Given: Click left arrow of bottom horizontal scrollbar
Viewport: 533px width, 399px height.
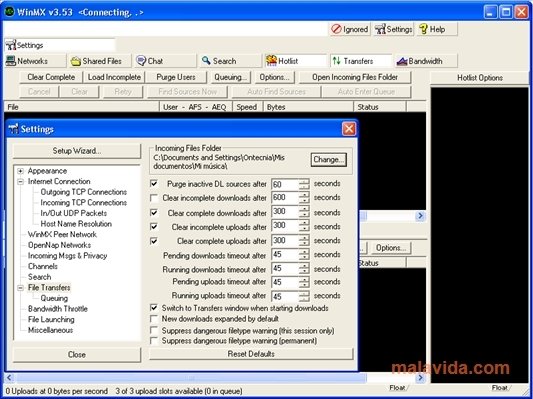Looking at the screenshot, I should coord(9,378).
